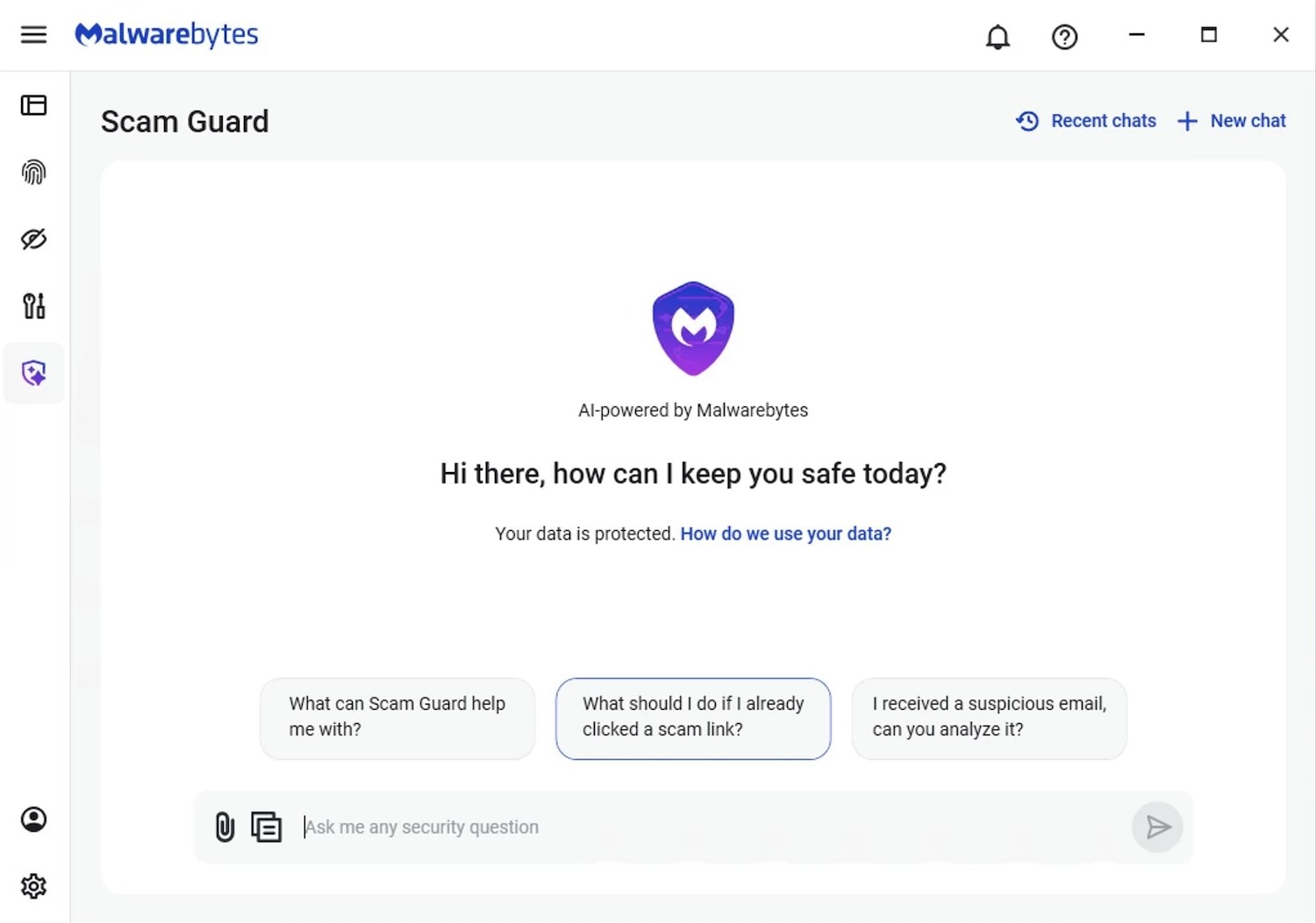
Task: Open the hamburger navigation menu
Action: 33,35
